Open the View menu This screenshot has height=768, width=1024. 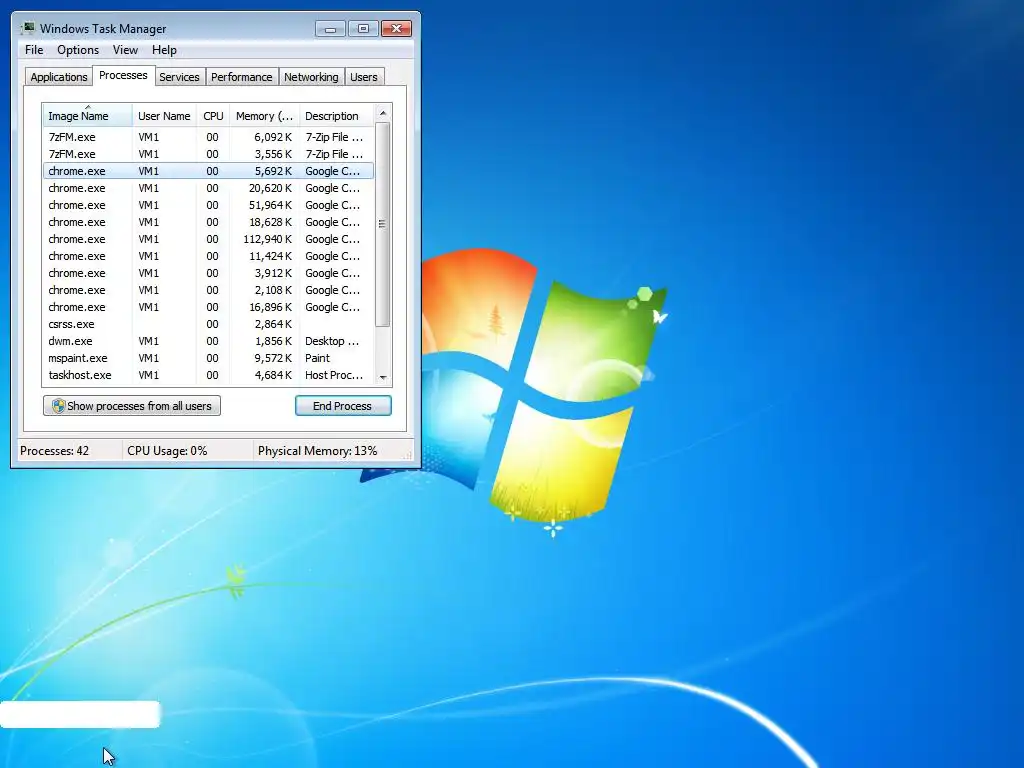(x=125, y=50)
